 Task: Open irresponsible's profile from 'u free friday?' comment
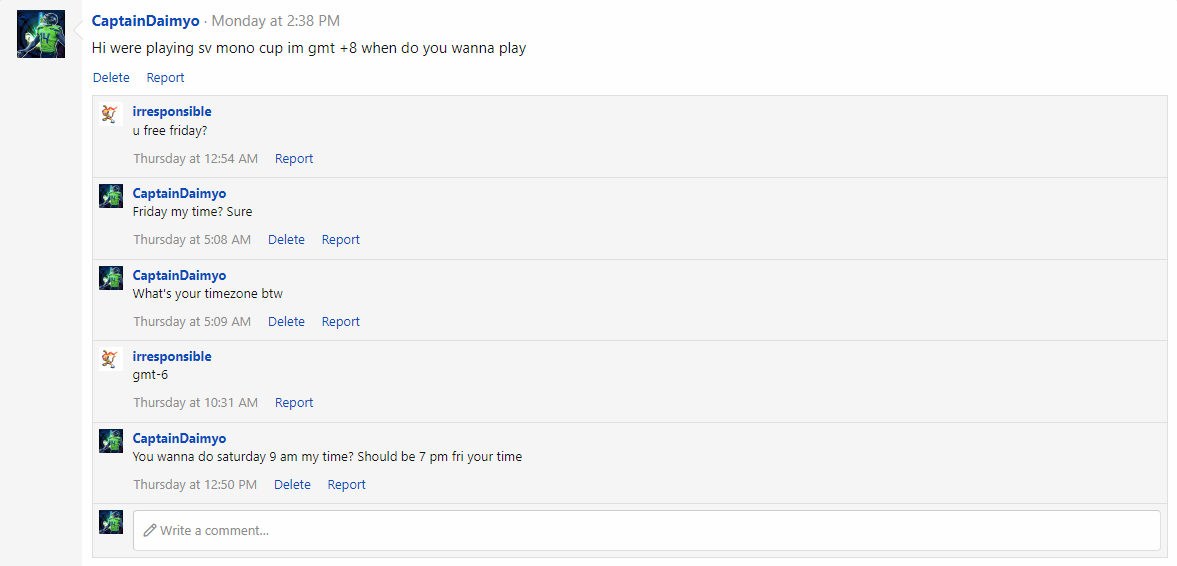pyautogui.click(x=172, y=111)
